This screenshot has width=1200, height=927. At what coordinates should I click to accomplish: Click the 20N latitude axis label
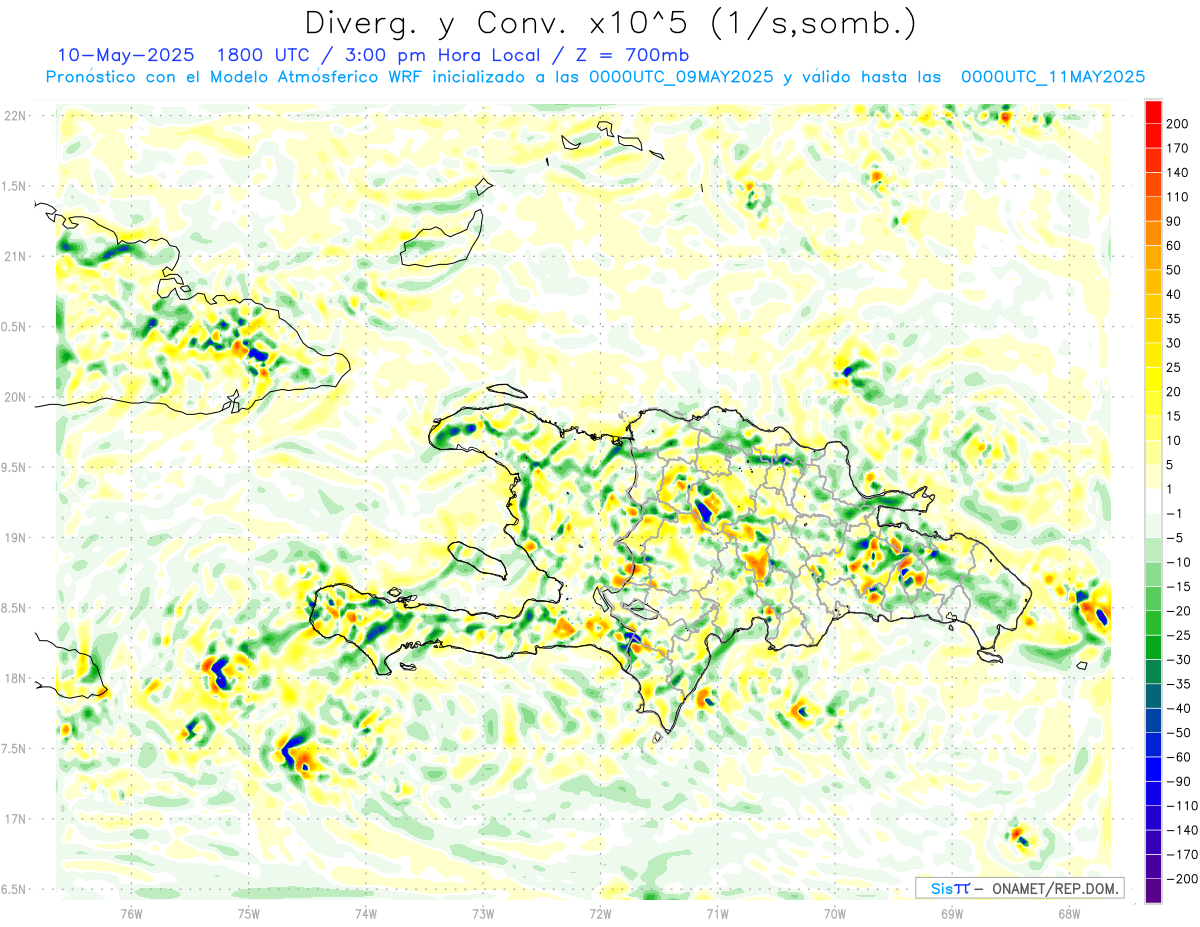pos(15,397)
